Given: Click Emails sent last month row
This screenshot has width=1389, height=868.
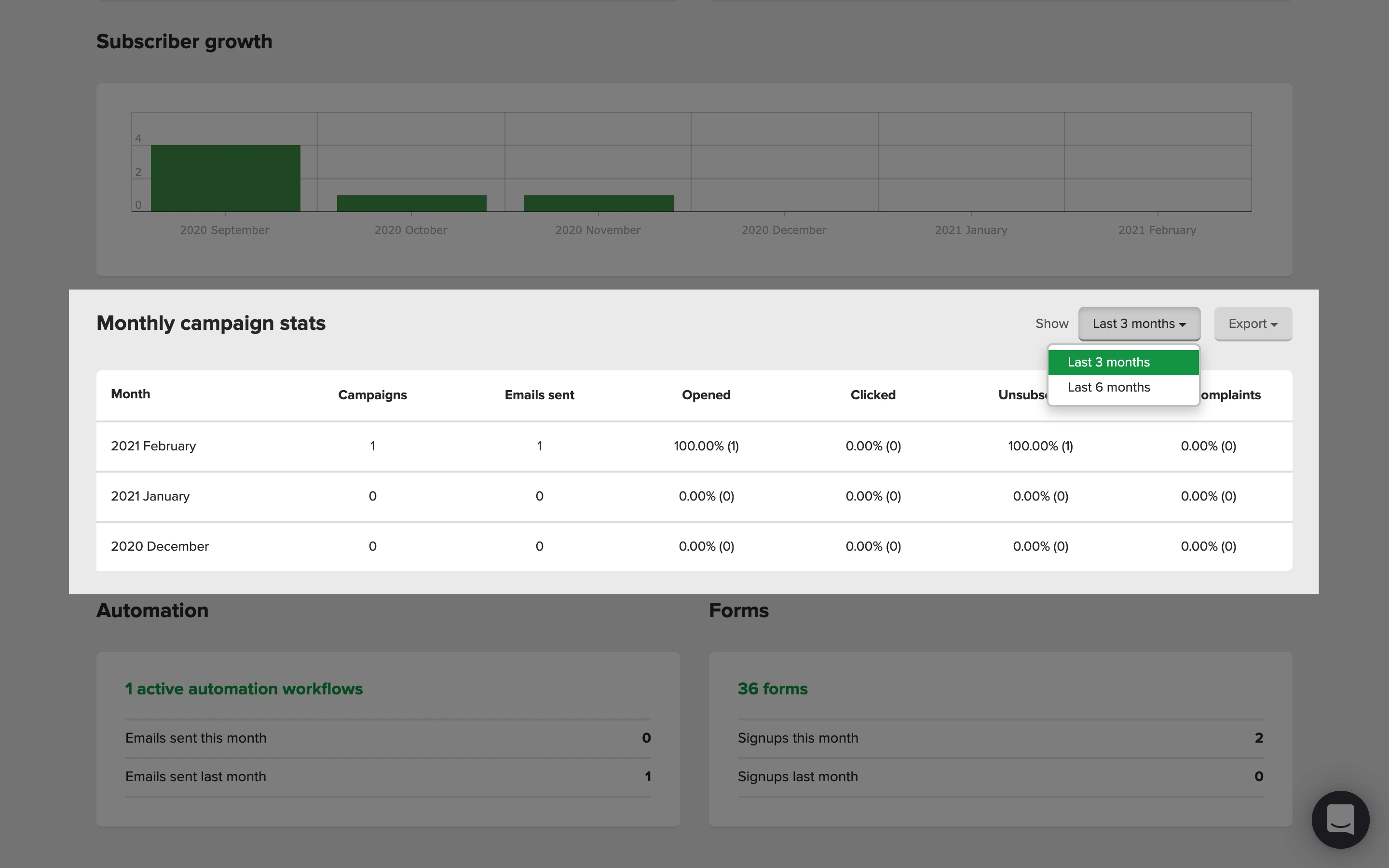Looking at the screenshot, I should (x=387, y=776).
